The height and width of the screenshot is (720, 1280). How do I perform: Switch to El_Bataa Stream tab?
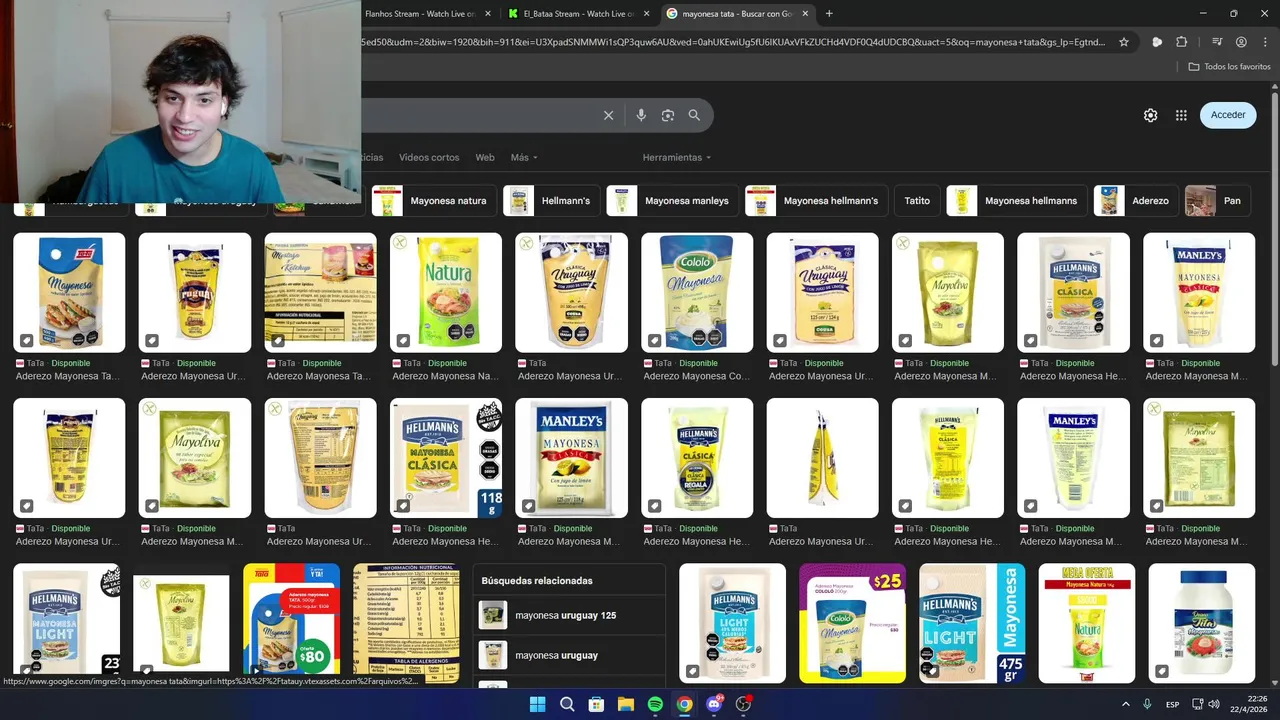[578, 14]
